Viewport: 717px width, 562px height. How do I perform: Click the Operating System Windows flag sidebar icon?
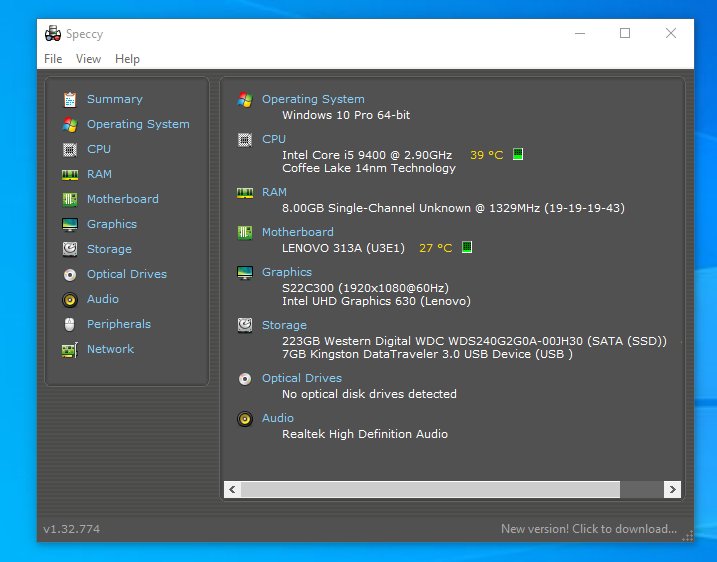pyautogui.click(x=70, y=124)
